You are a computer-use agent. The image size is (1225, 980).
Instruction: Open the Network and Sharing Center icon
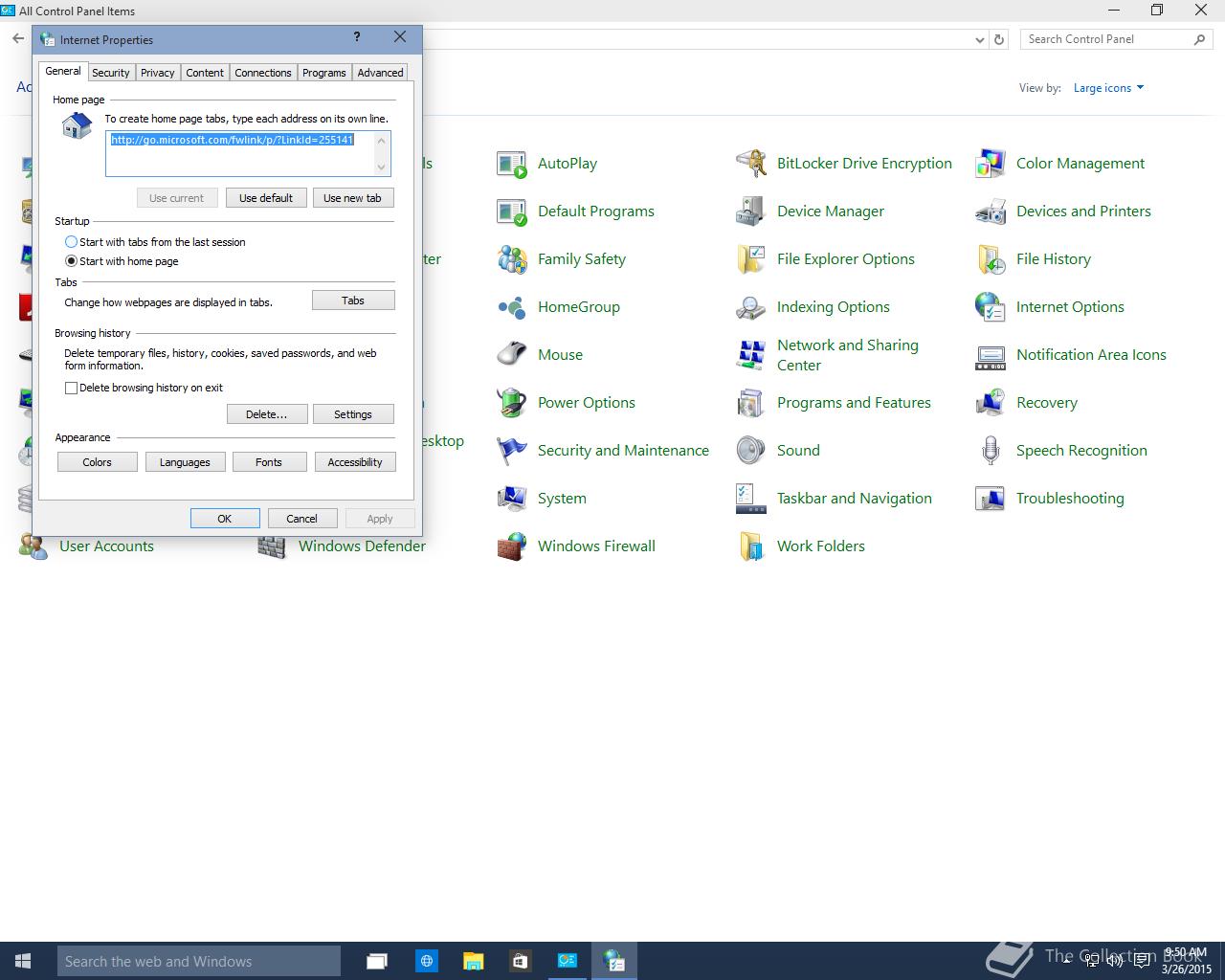[x=751, y=355]
